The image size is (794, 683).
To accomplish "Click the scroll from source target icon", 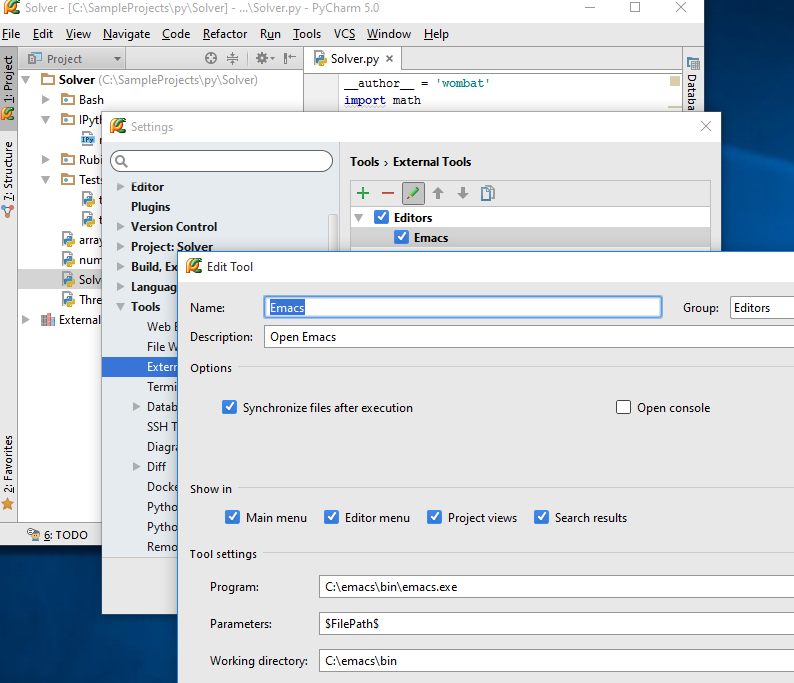I will (211, 58).
